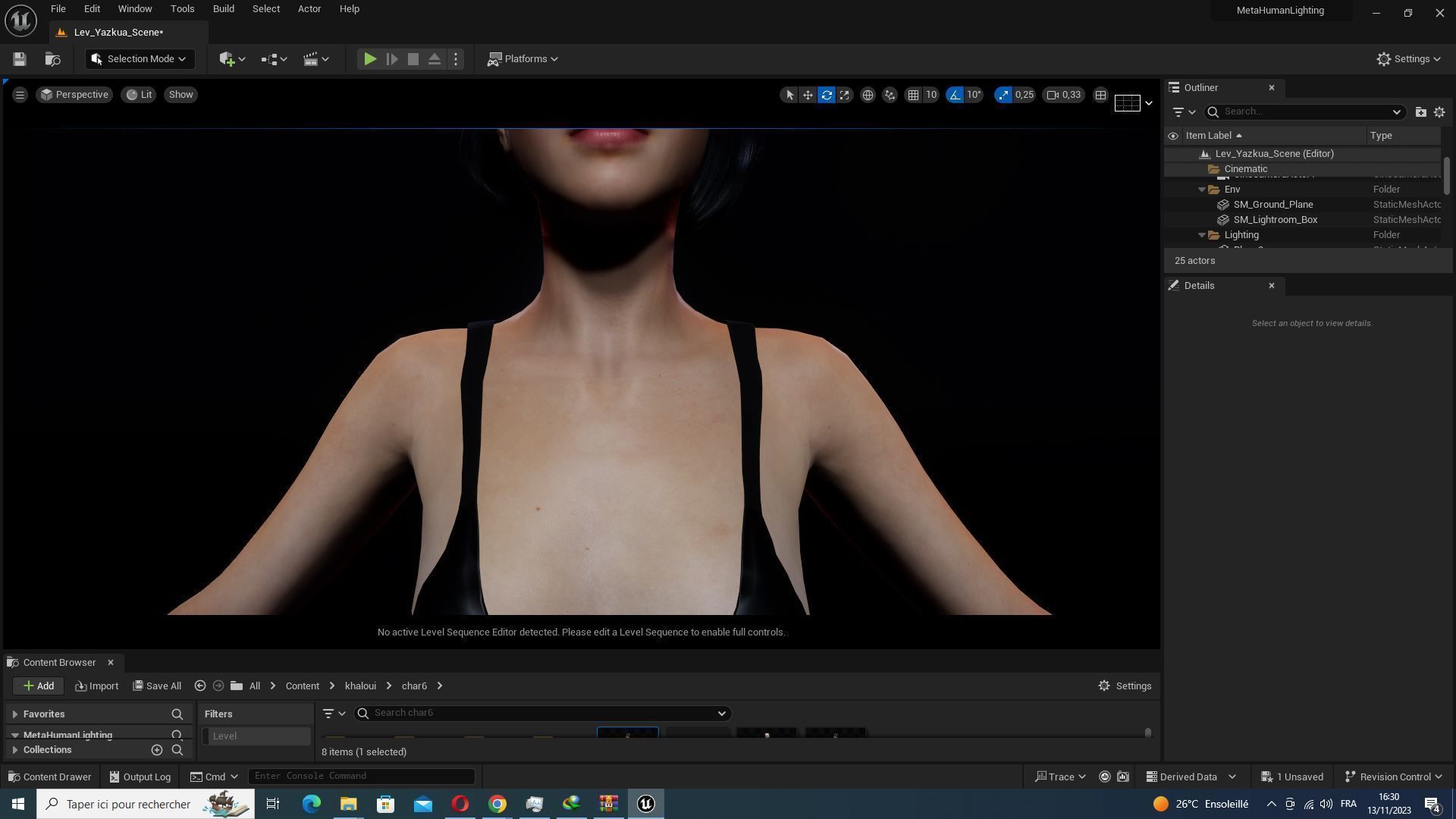Open Revision Control dropdown
The width and height of the screenshot is (1456, 819).
1394,777
